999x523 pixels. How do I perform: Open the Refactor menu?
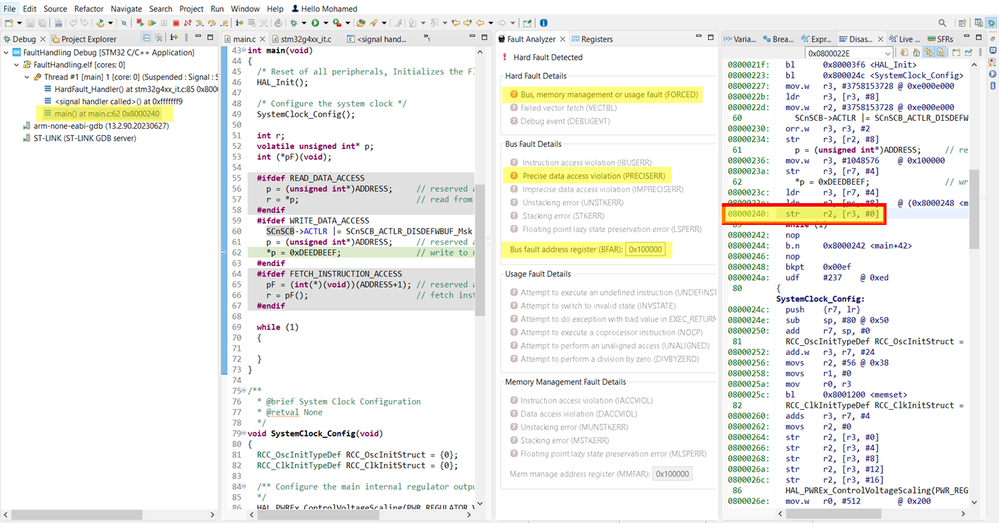(89, 9)
